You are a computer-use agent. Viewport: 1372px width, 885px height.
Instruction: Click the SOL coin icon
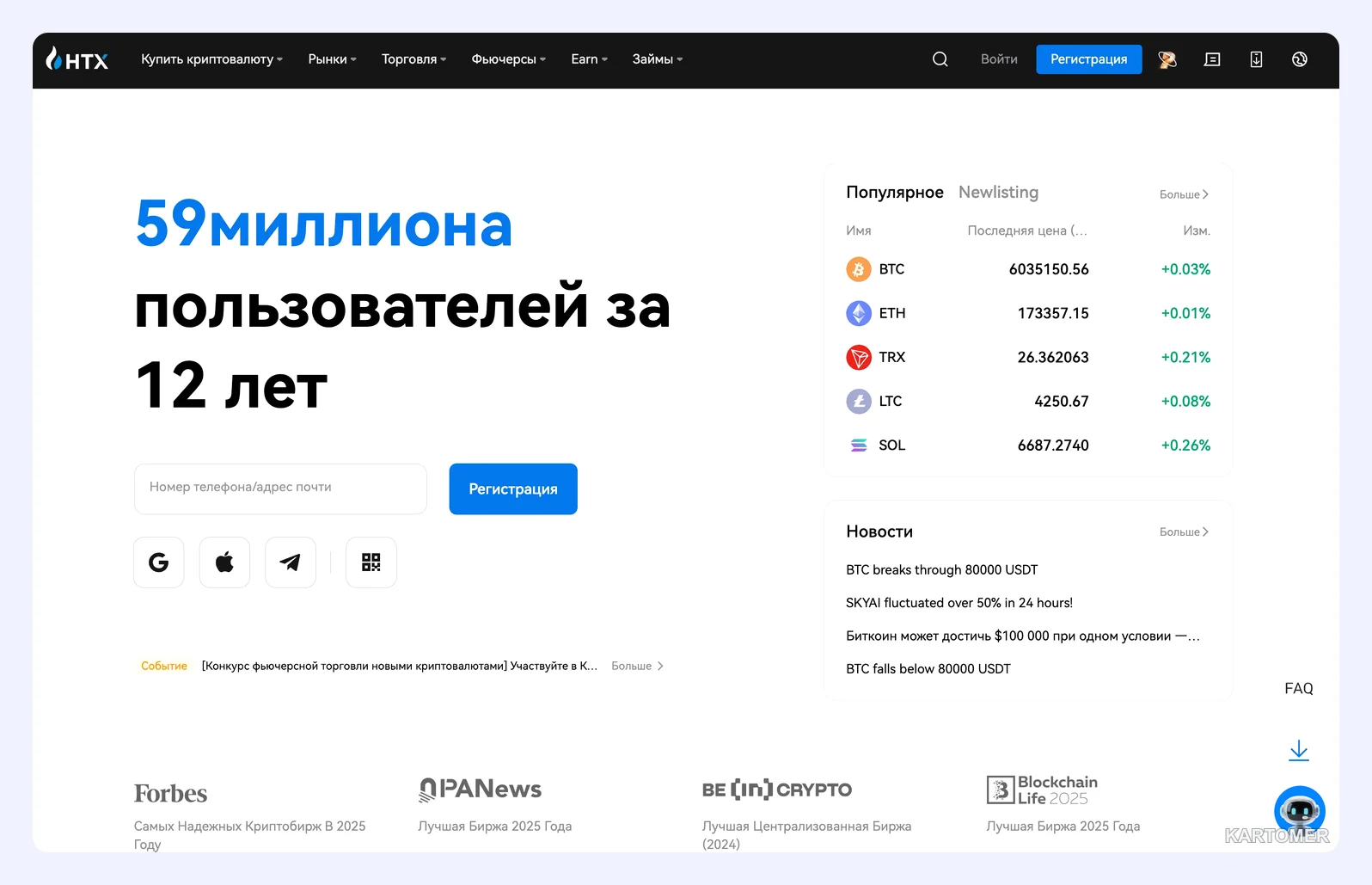tap(859, 445)
